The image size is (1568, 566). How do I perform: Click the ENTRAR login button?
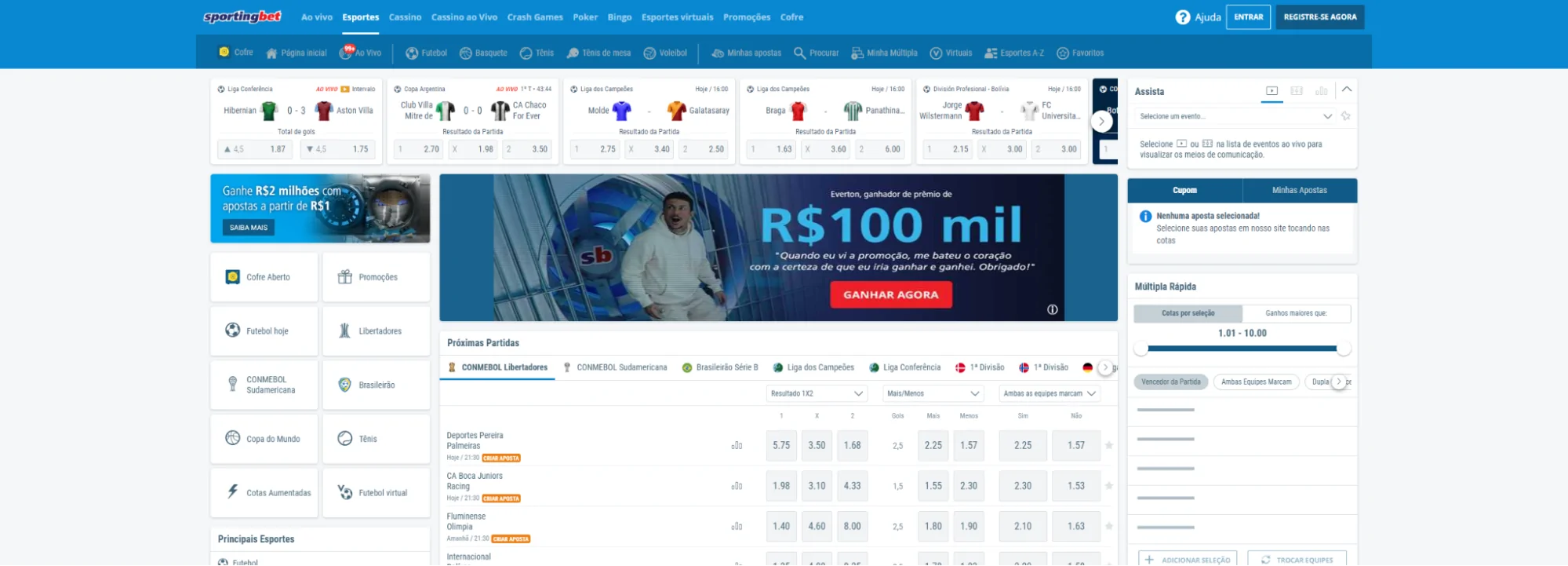click(1249, 17)
